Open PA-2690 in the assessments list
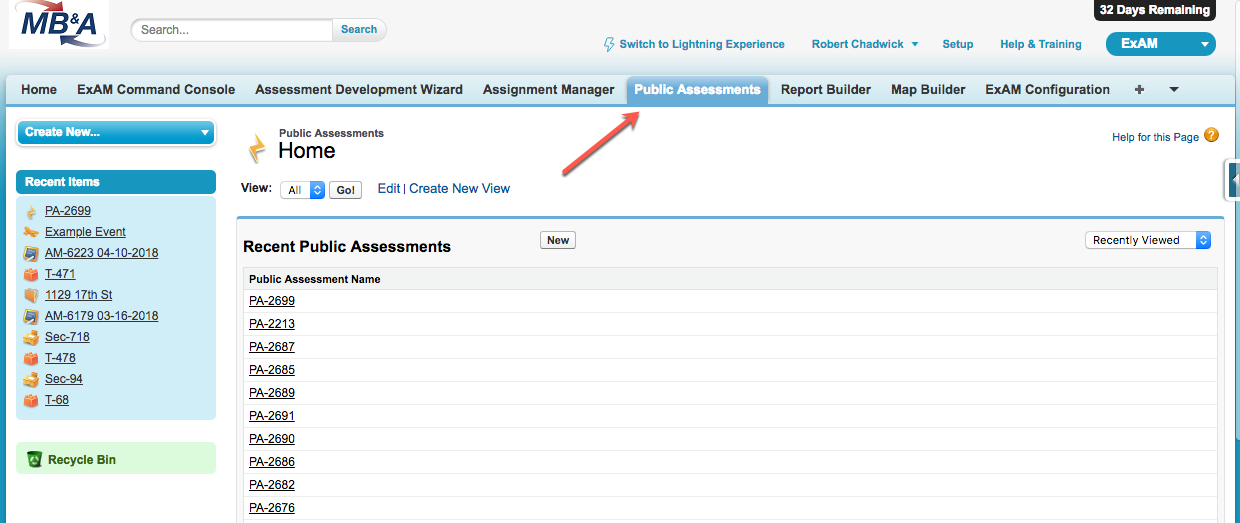Image resolution: width=1240 pixels, height=523 pixels. point(272,439)
